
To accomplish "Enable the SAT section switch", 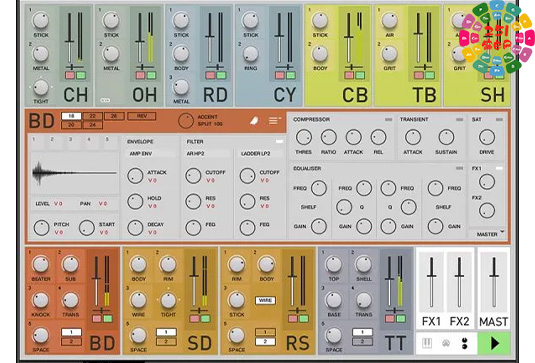I will pos(500,119).
